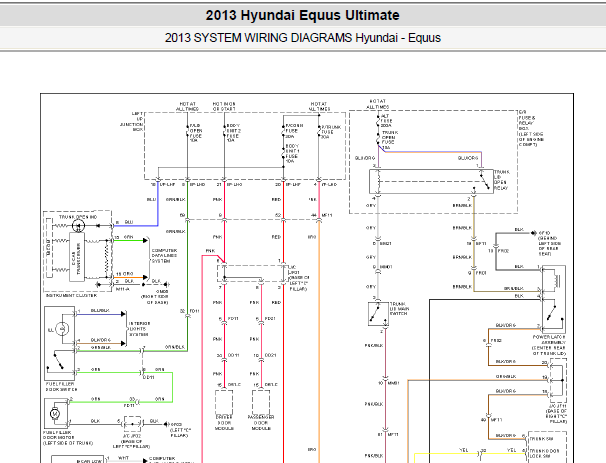Click the 16 ORG wire label
The image size is (606, 463).
[x=124, y=274]
